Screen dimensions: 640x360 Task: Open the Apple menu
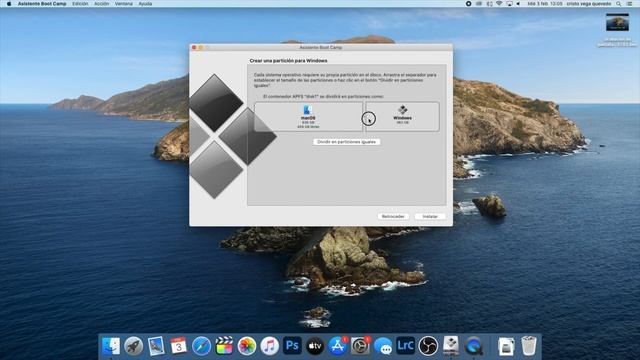pyautogui.click(x=9, y=4)
